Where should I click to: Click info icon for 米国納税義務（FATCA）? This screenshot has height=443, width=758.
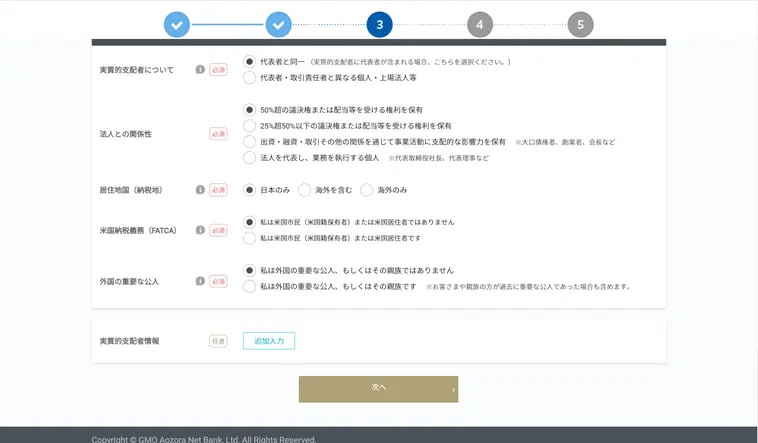pyautogui.click(x=200, y=230)
